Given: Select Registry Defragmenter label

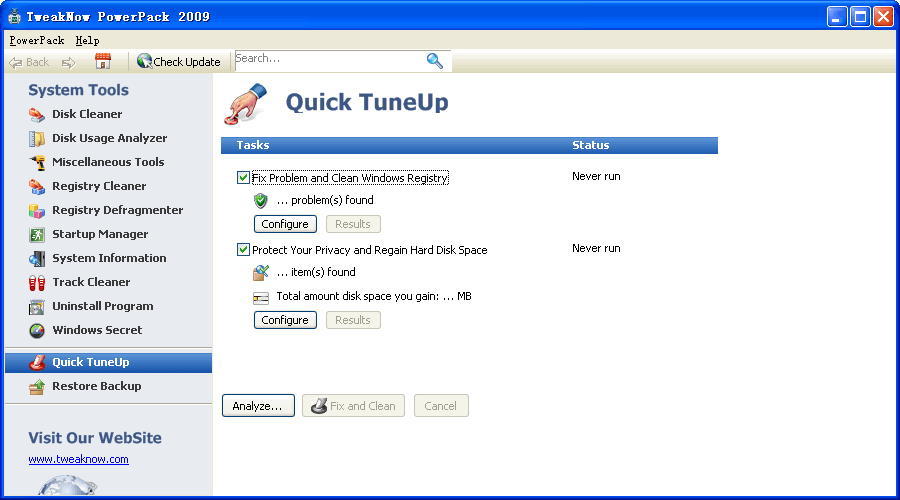Looking at the screenshot, I should pos(118,211).
